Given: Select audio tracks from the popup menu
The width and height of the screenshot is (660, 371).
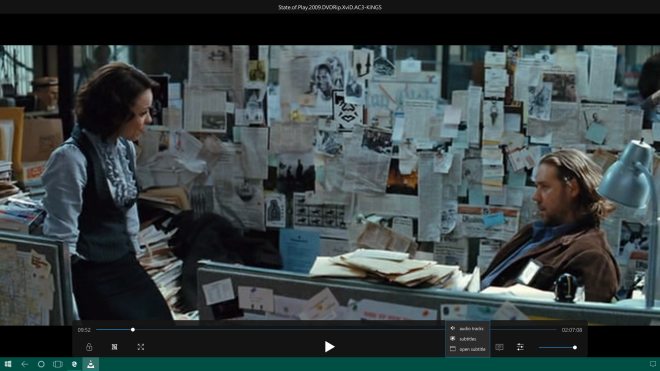Looking at the screenshot, I should click(467, 328).
